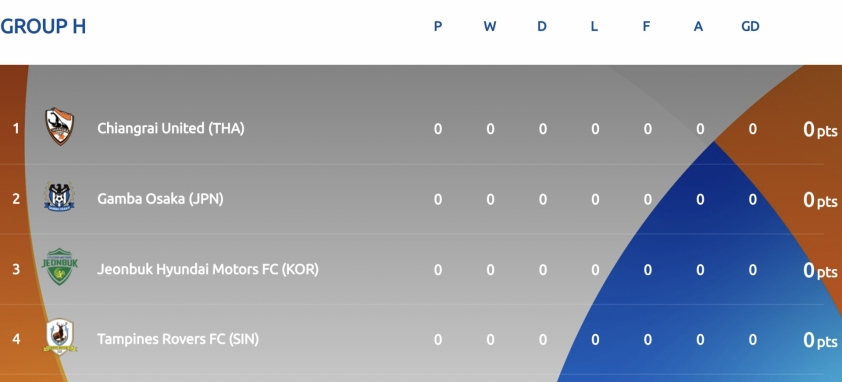Image resolution: width=842 pixels, height=382 pixels.
Task: Click the GROUP H heading
Action: tap(43, 26)
